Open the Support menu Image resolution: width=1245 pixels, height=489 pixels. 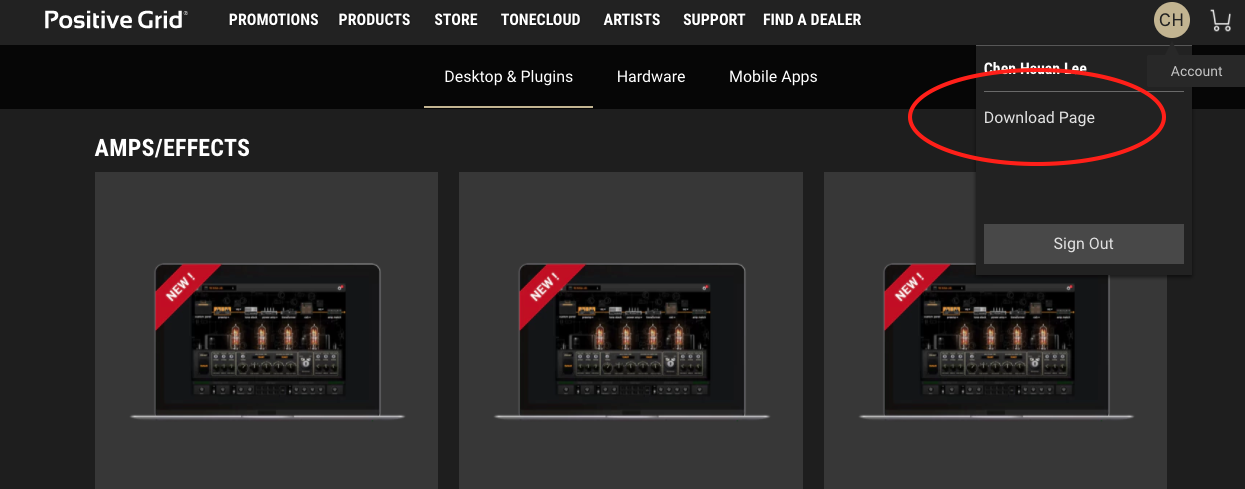714,20
